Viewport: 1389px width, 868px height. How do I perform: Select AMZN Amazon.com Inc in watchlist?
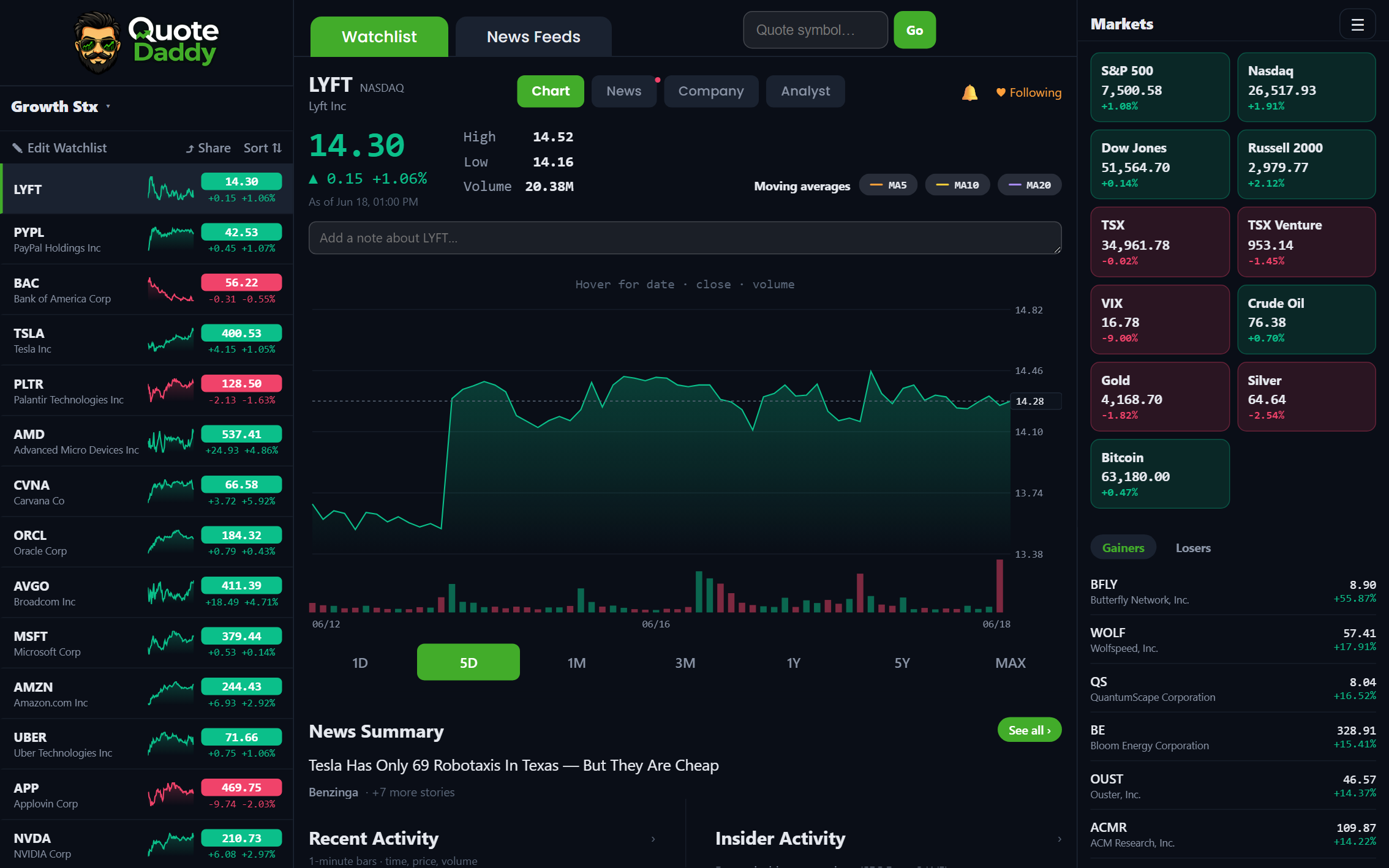click(147, 694)
